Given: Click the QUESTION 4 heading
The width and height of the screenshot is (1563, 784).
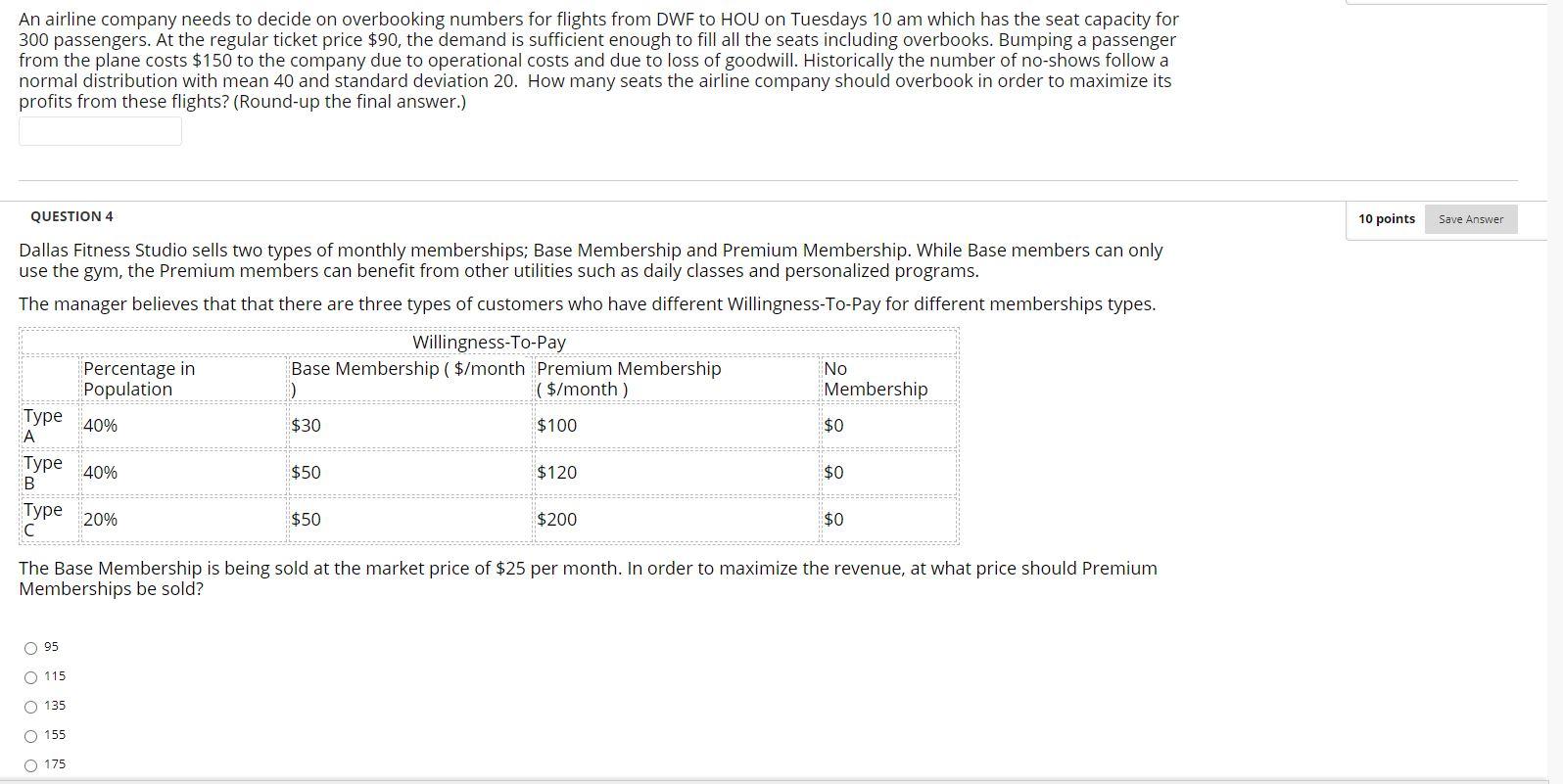Looking at the screenshot, I should coord(71,216).
